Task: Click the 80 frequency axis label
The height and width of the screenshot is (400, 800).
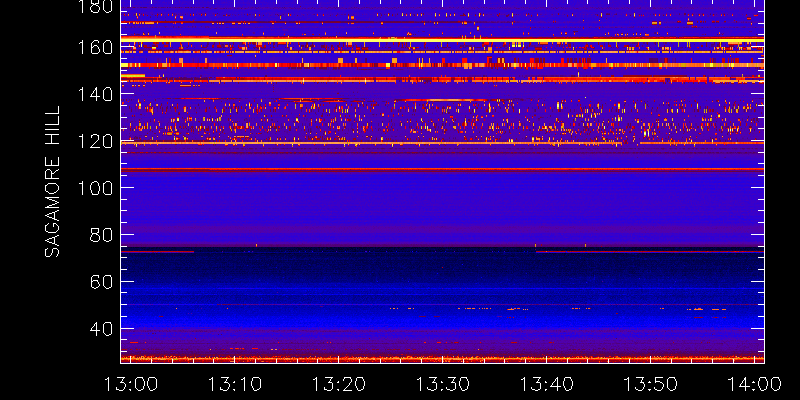Action: 102,235
